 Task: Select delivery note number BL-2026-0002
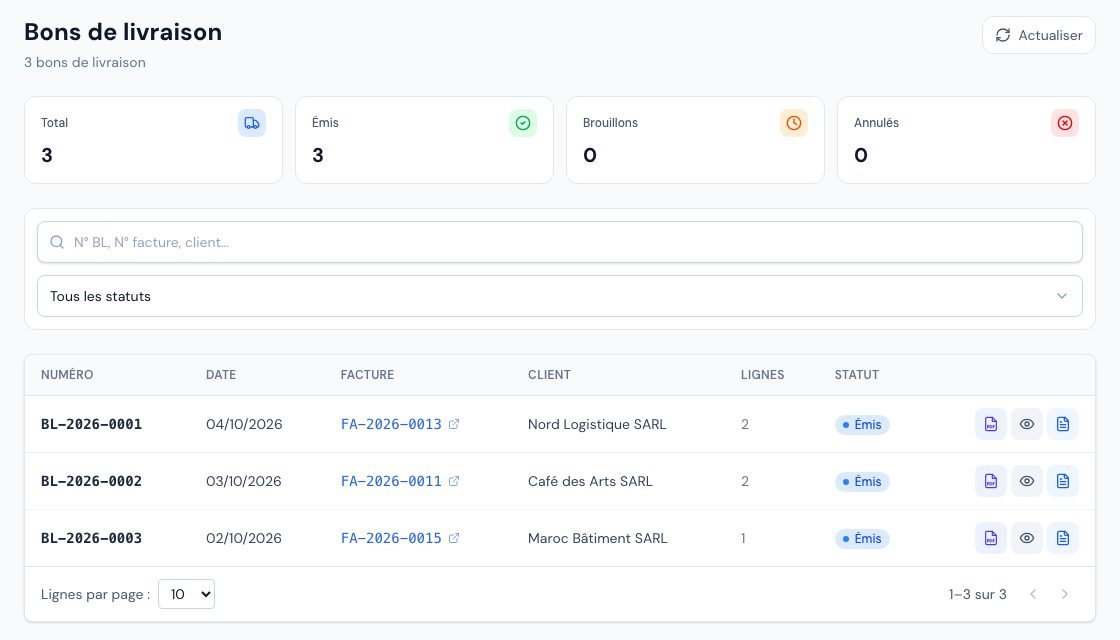click(x=91, y=481)
